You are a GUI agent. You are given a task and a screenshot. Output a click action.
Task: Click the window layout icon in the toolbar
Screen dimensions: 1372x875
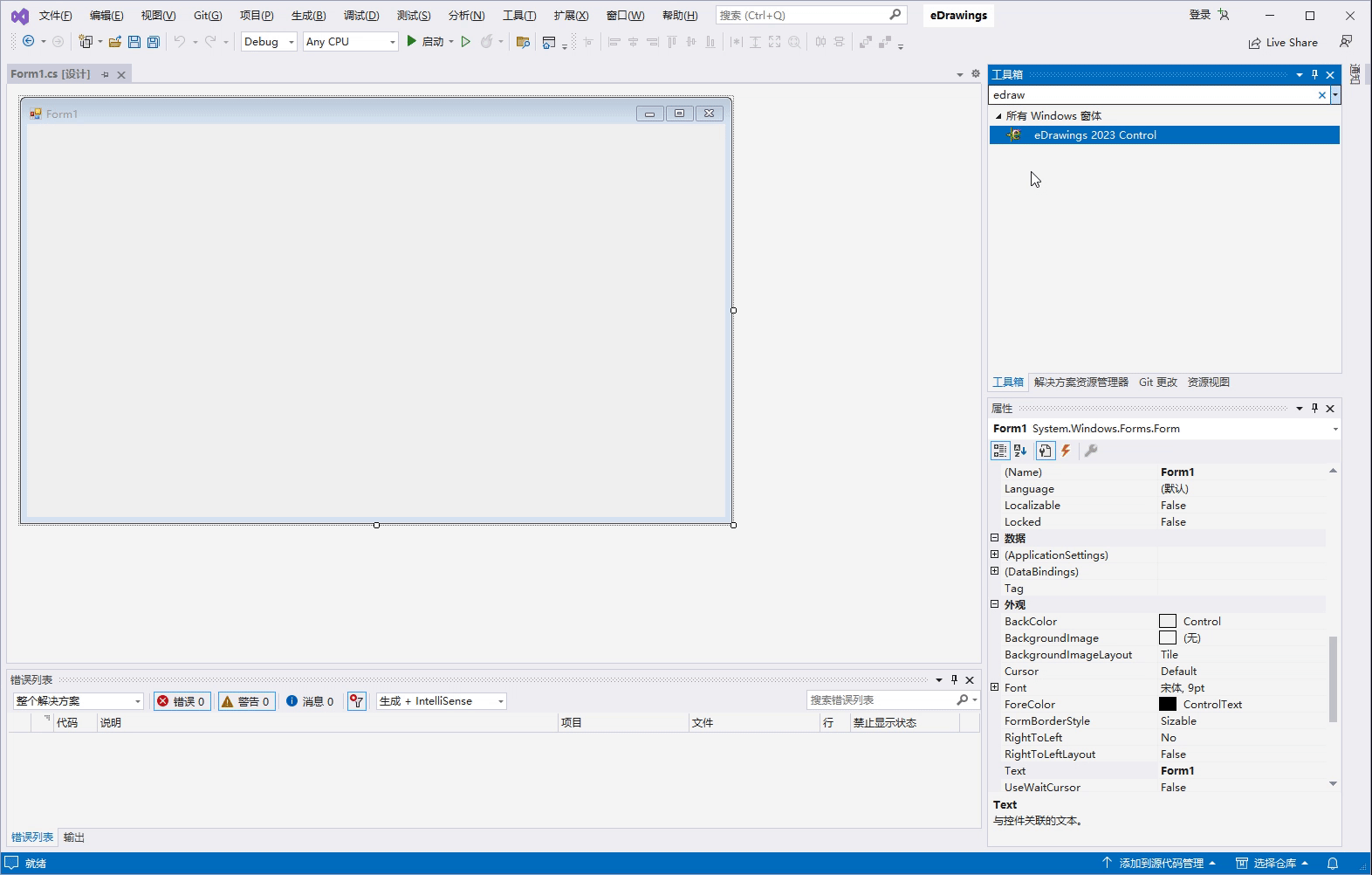[x=549, y=41]
